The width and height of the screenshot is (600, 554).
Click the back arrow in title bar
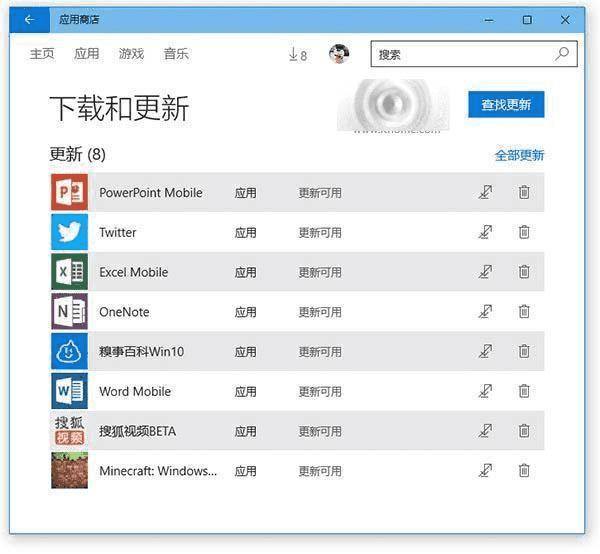[x=29, y=20]
